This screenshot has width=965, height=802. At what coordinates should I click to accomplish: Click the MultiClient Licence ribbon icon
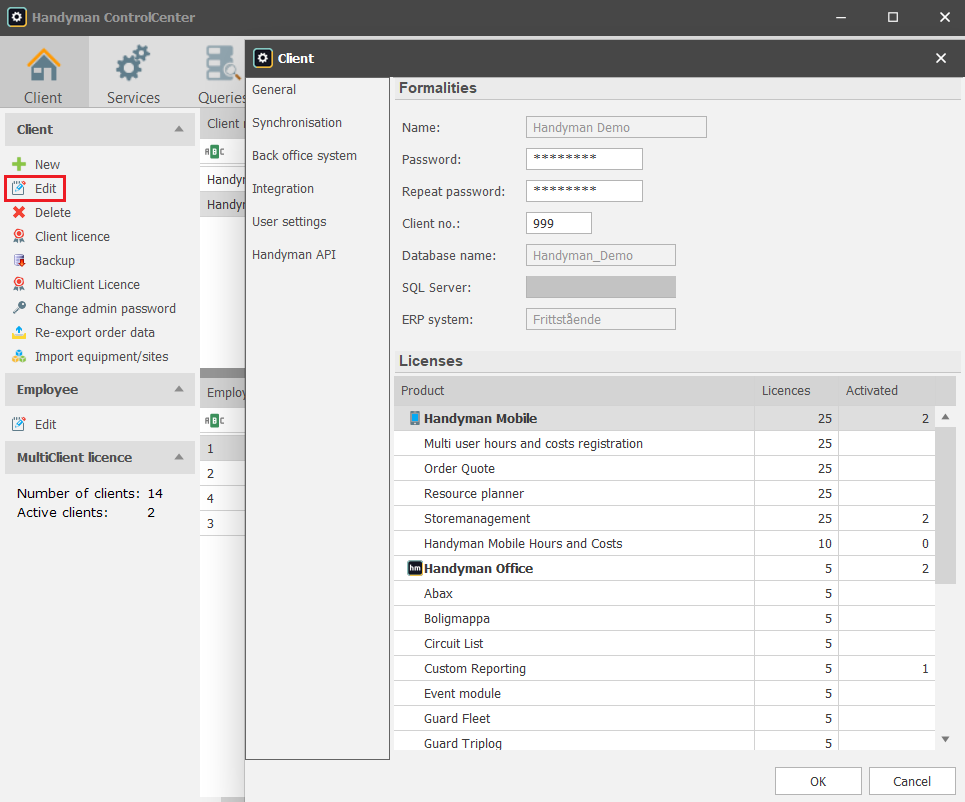point(19,284)
